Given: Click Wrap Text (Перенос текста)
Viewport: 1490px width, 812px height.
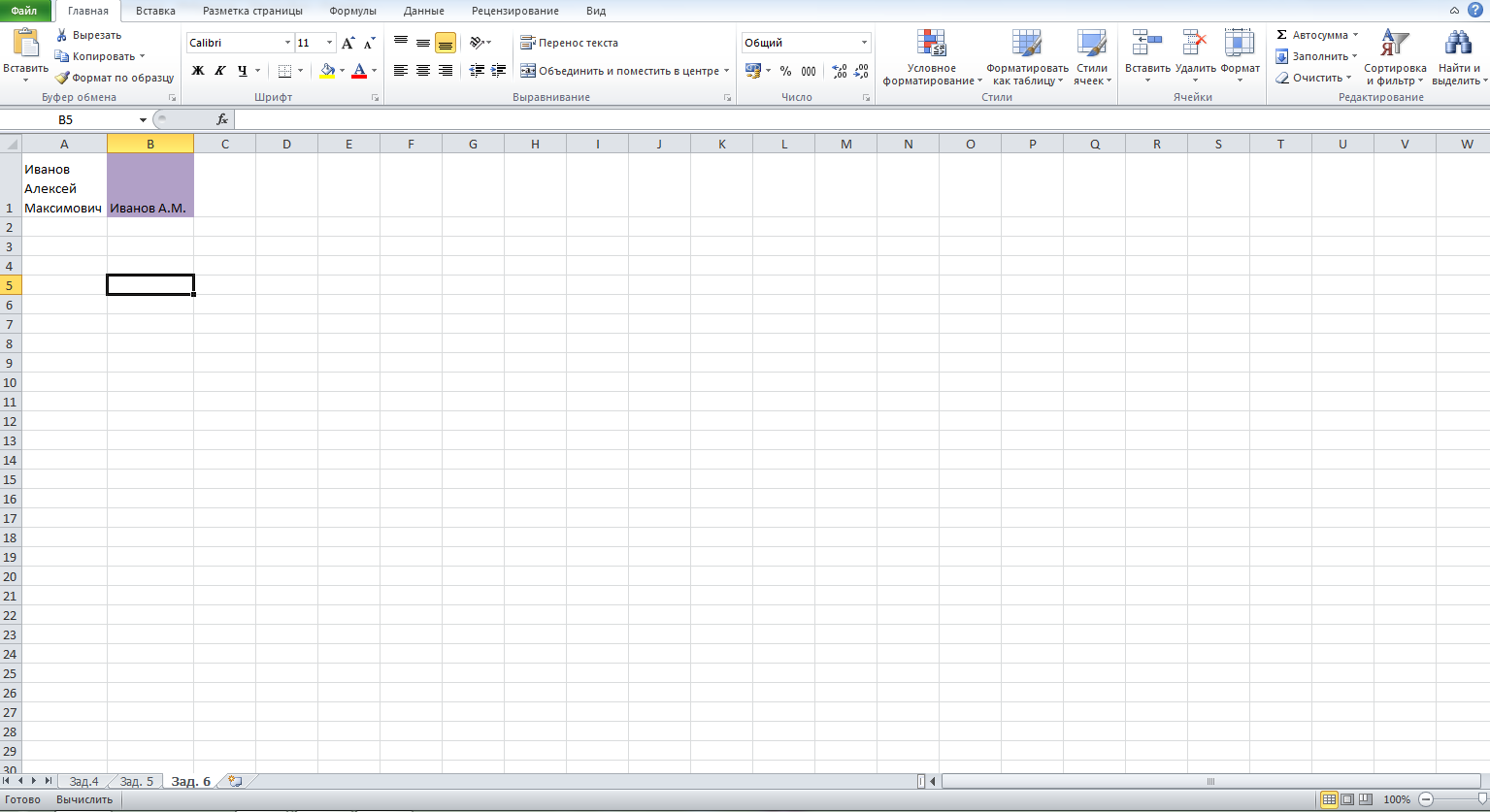Looking at the screenshot, I should click(x=570, y=43).
